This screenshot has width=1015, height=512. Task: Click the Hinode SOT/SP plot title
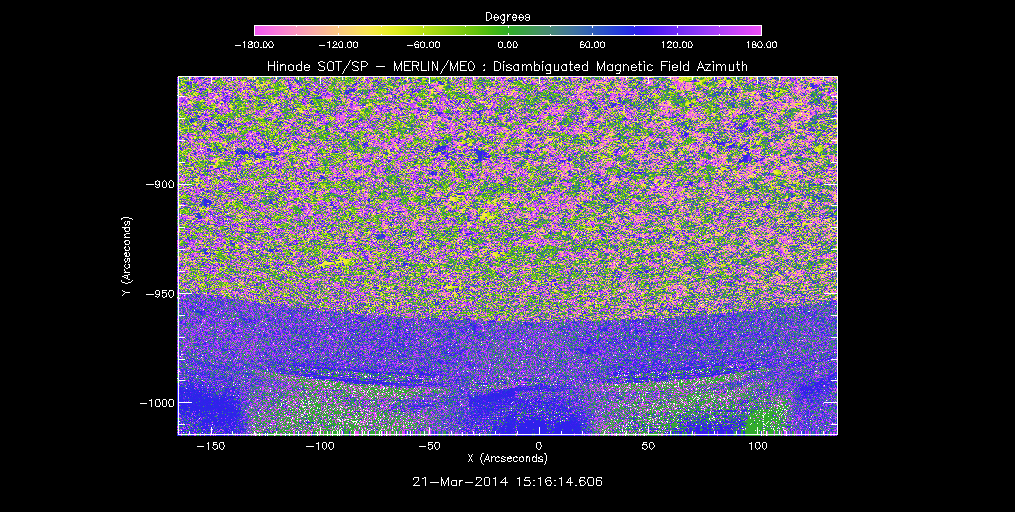click(507, 66)
